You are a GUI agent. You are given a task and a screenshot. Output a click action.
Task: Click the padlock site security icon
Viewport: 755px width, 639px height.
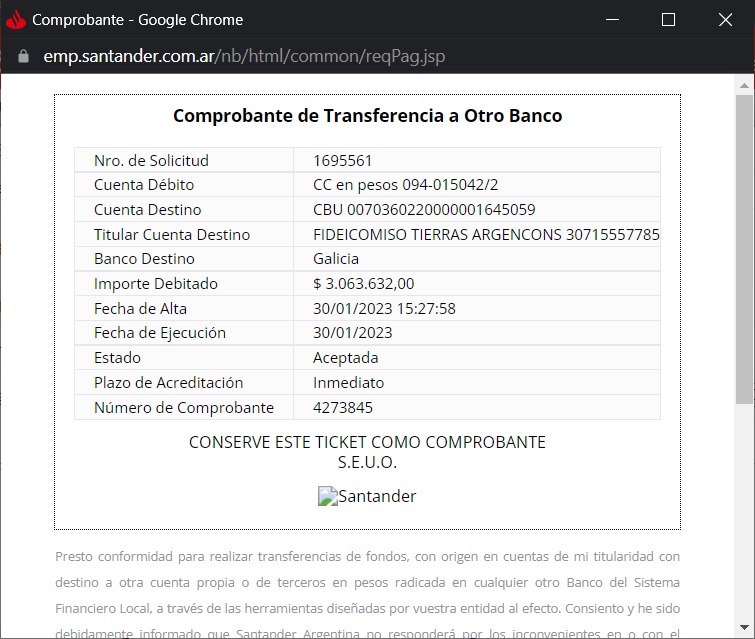[x=23, y=56]
